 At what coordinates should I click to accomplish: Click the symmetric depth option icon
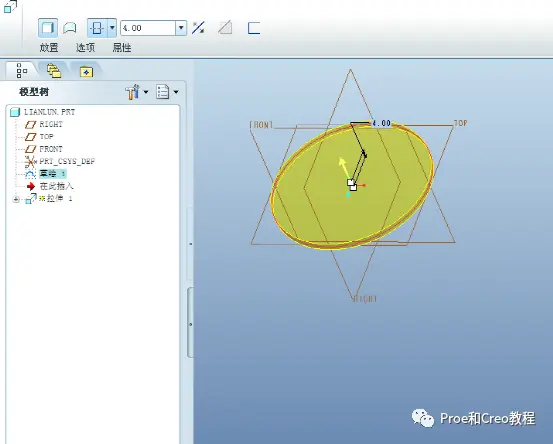(x=97, y=28)
